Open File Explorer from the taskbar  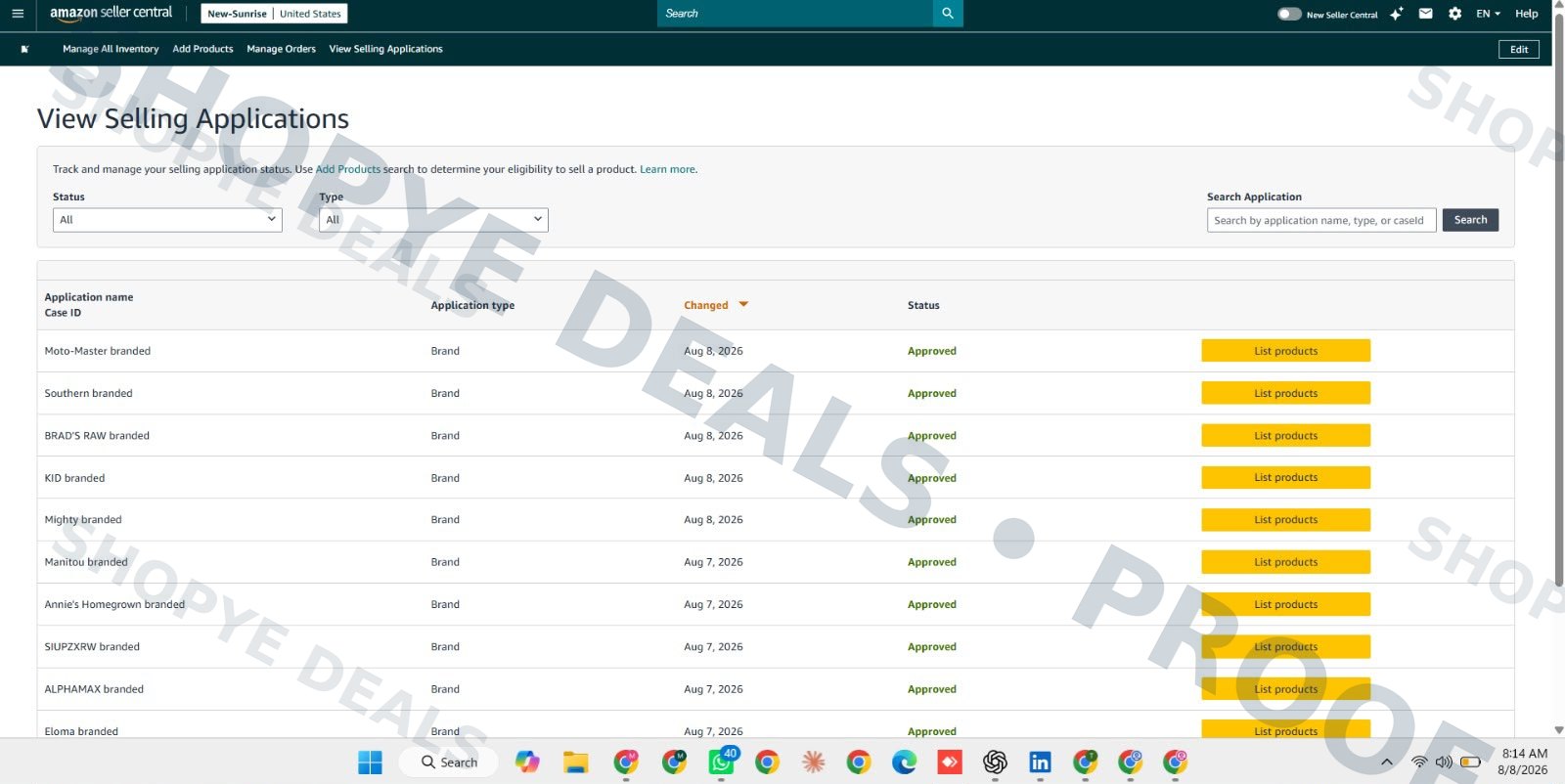tap(576, 762)
